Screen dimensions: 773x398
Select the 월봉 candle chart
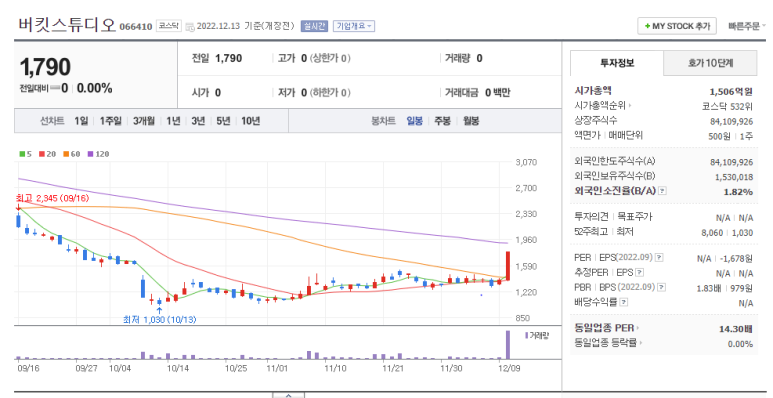point(471,121)
